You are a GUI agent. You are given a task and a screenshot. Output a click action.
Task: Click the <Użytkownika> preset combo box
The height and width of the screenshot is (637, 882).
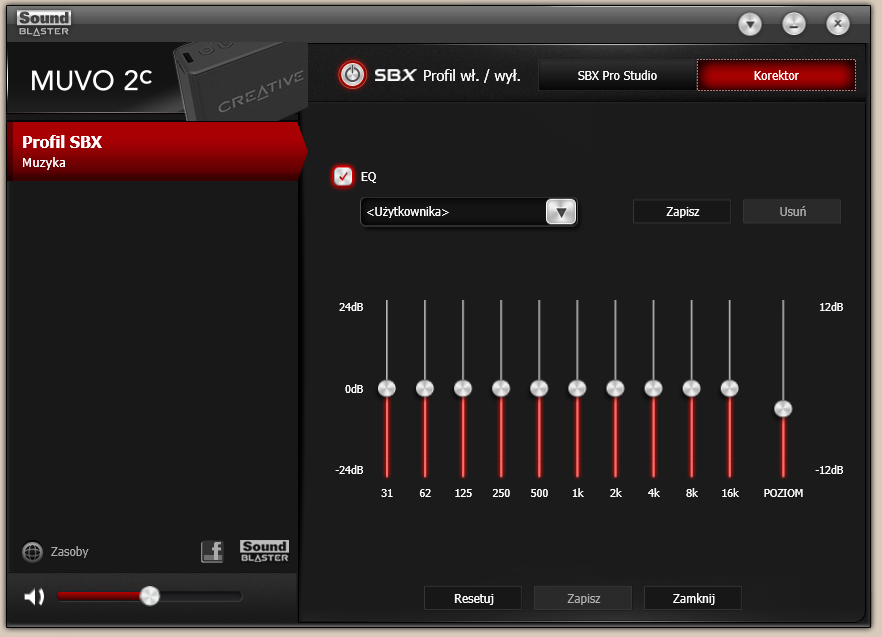(x=469, y=212)
